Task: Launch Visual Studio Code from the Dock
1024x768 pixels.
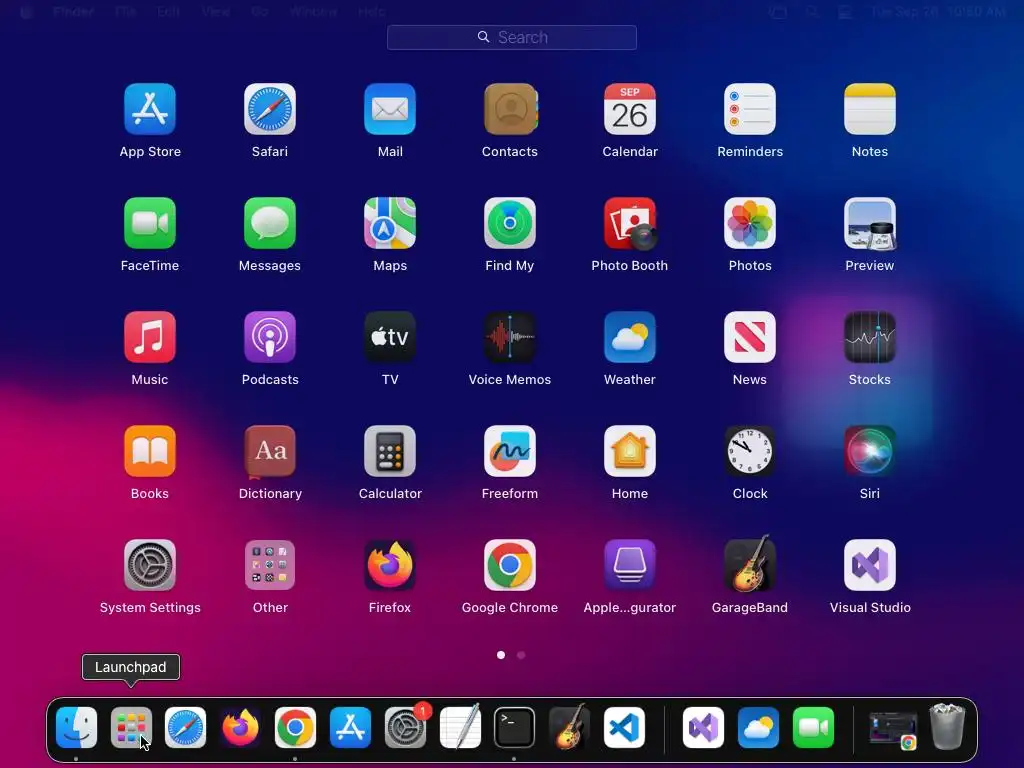Action: pyautogui.click(x=624, y=728)
